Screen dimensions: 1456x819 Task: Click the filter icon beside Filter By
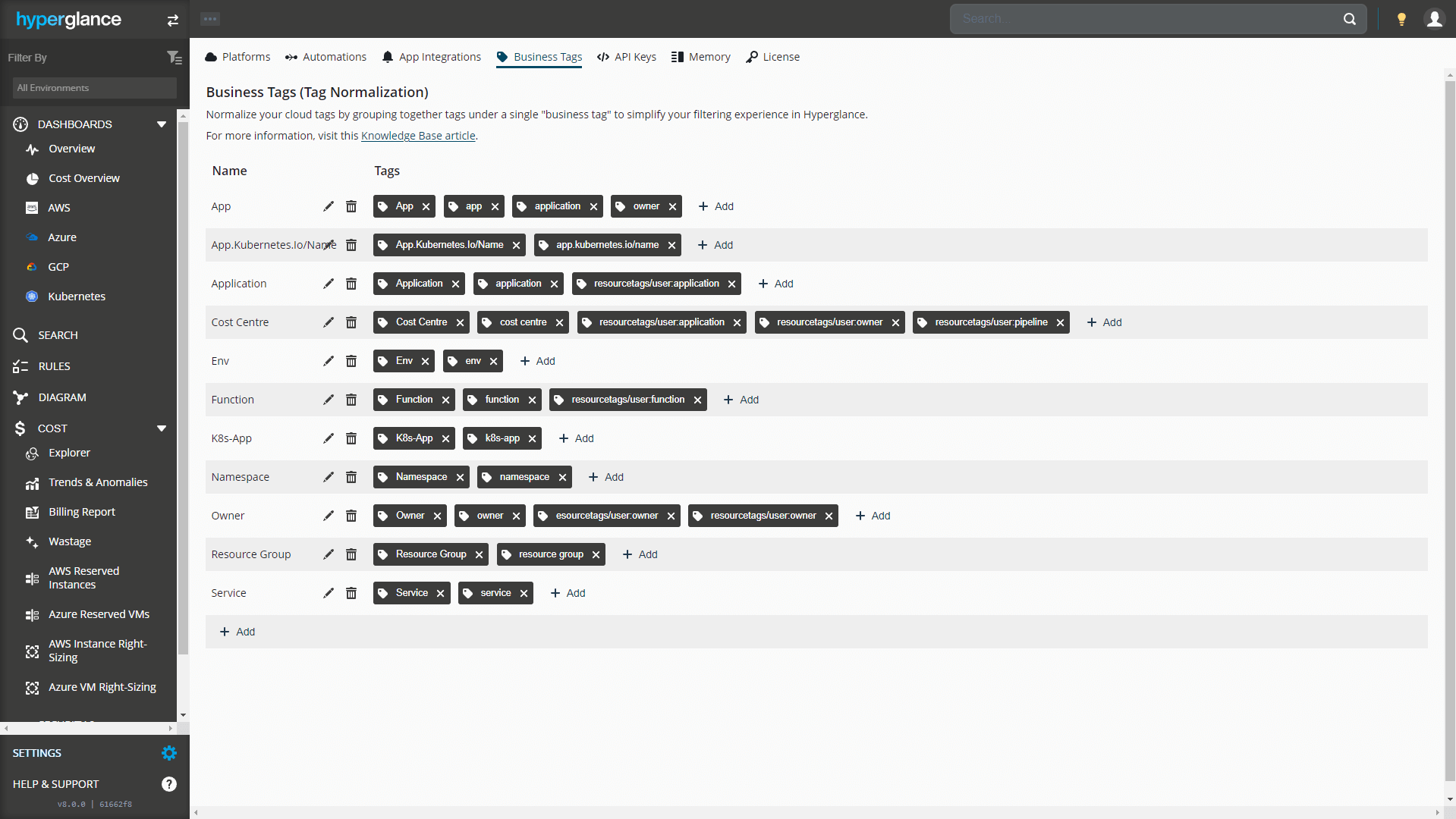click(175, 57)
